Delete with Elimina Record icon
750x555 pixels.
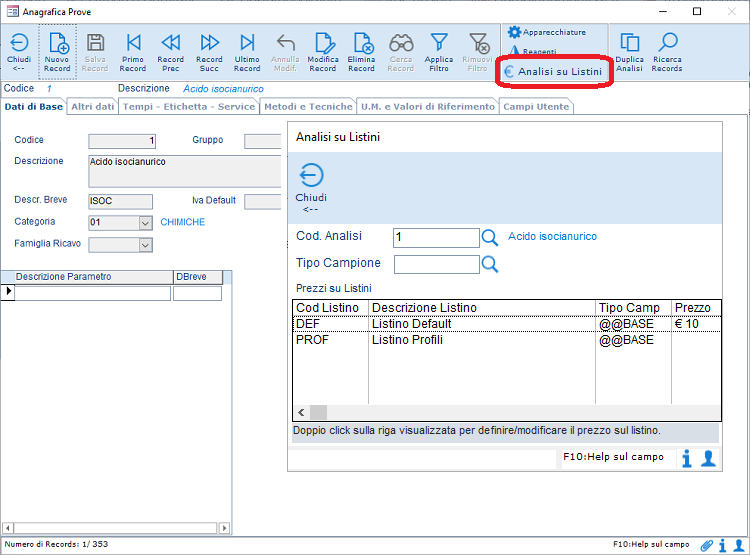click(362, 52)
